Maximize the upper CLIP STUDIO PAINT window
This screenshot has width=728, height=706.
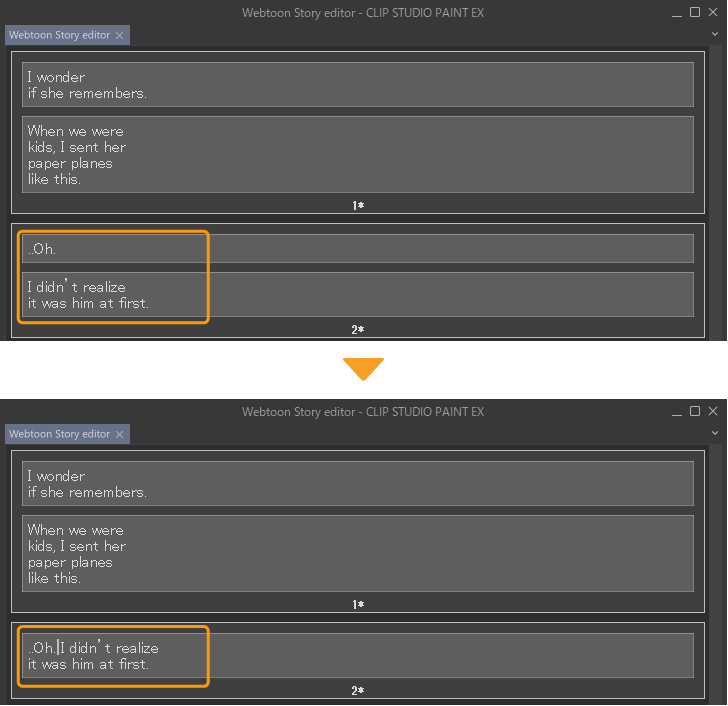(695, 12)
